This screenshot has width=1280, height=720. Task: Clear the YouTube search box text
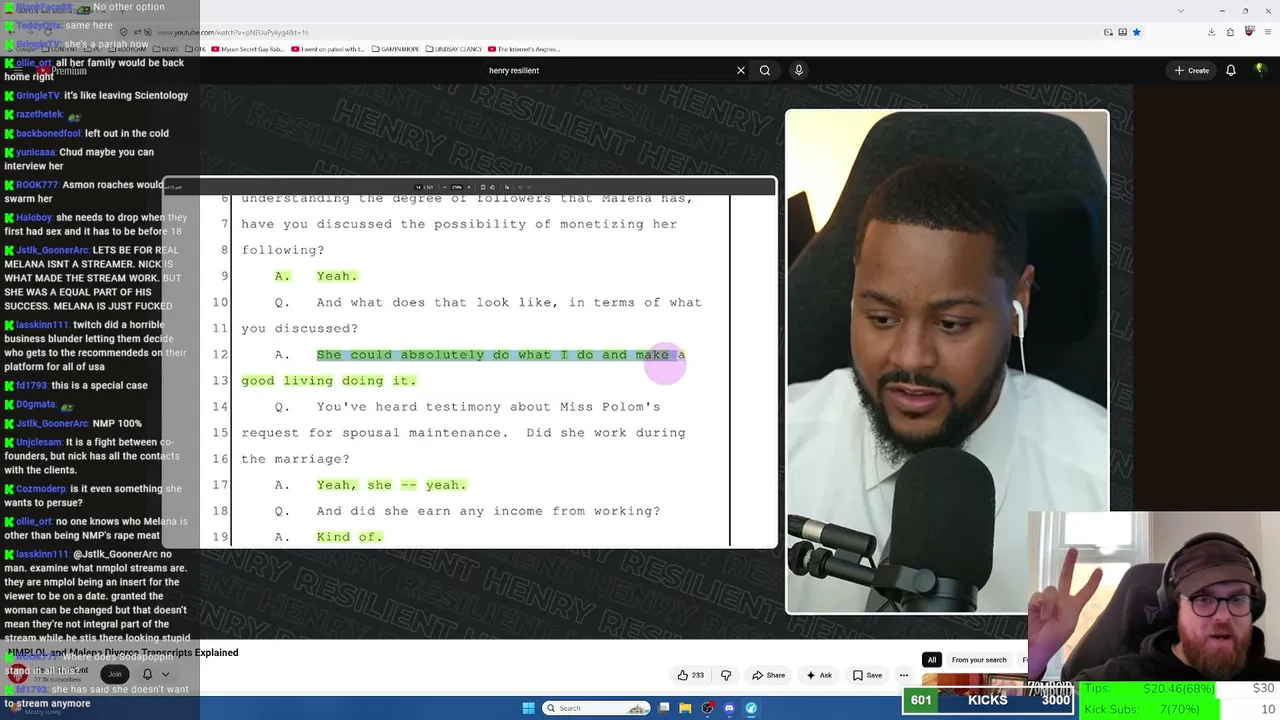tap(740, 70)
